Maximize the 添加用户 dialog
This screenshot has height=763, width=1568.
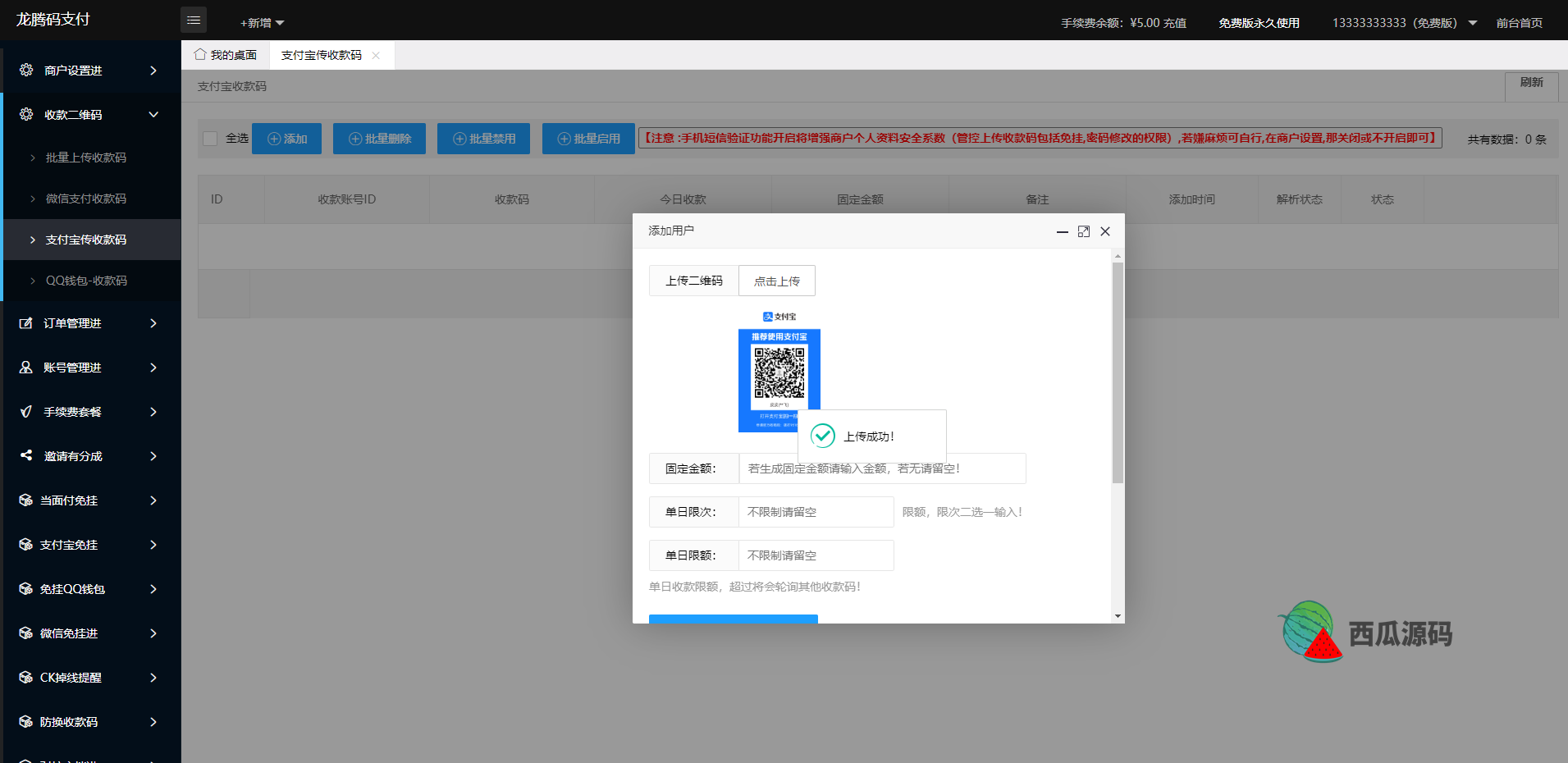[1084, 231]
